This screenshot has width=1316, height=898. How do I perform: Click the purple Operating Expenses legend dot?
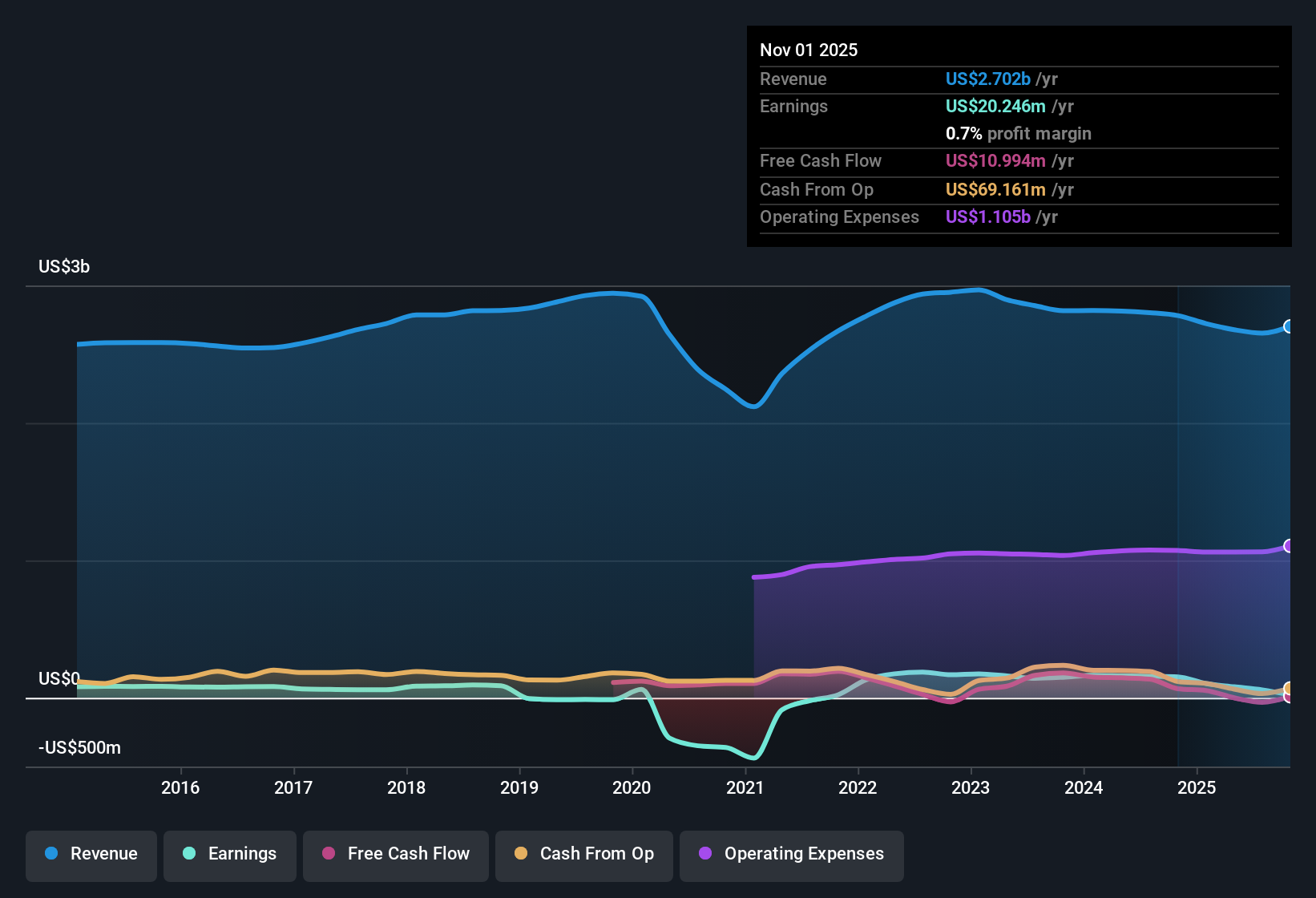coord(705,854)
